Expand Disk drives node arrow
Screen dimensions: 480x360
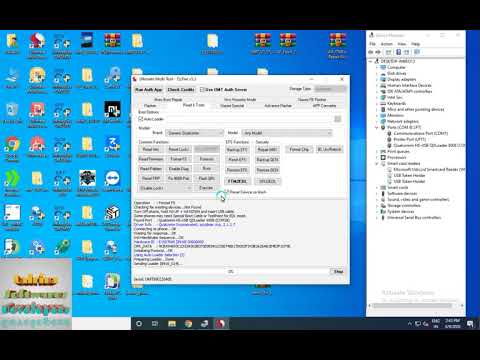pos(377,73)
